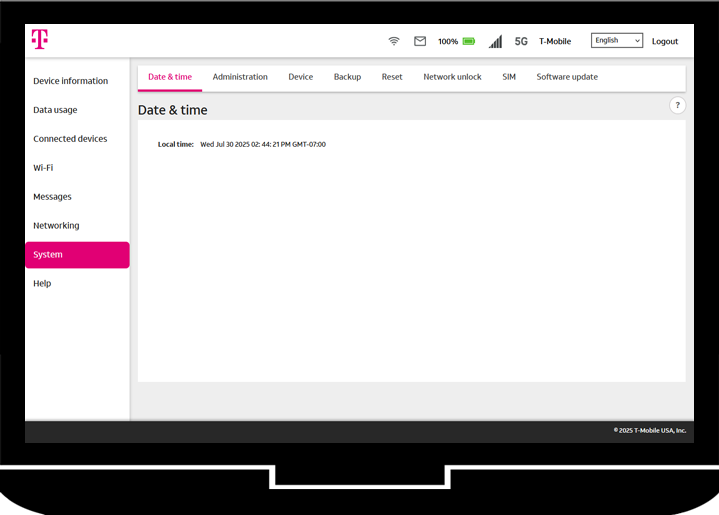Image resolution: width=719 pixels, height=515 pixels.
Task: Select the SIM tab
Action: coord(509,77)
